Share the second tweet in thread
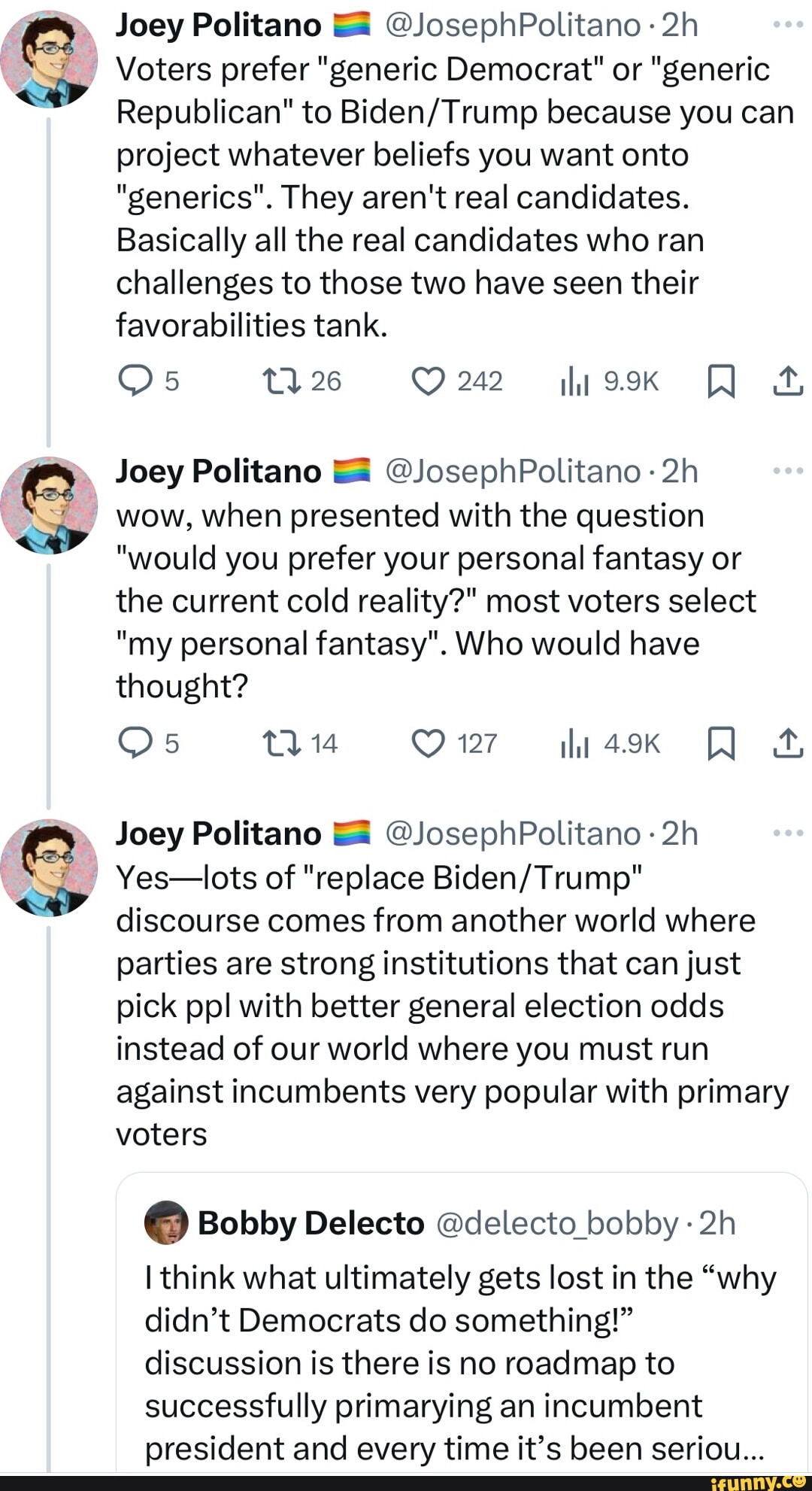 [788, 742]
